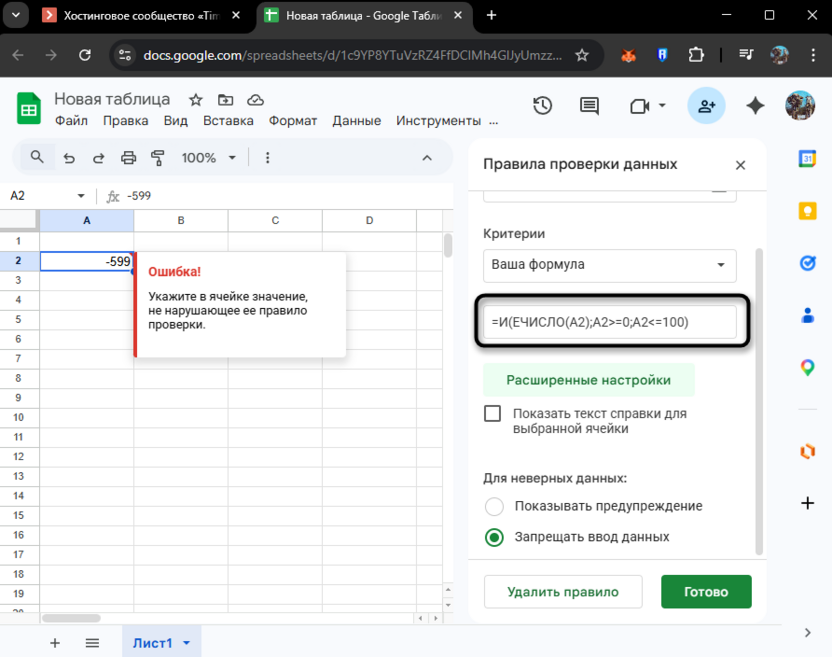Select the 'Запрещать ввод данных' option
The height and width of the screenshot is (657, 832).
(494, 537)
